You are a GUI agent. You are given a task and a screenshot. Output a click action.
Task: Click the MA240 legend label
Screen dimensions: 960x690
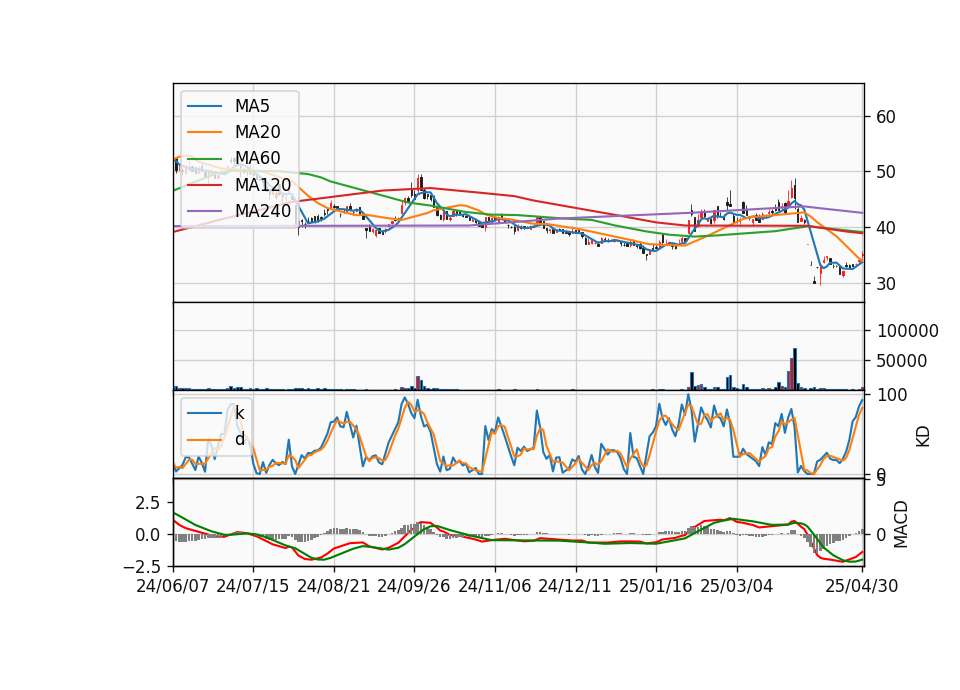click(263, 211)
